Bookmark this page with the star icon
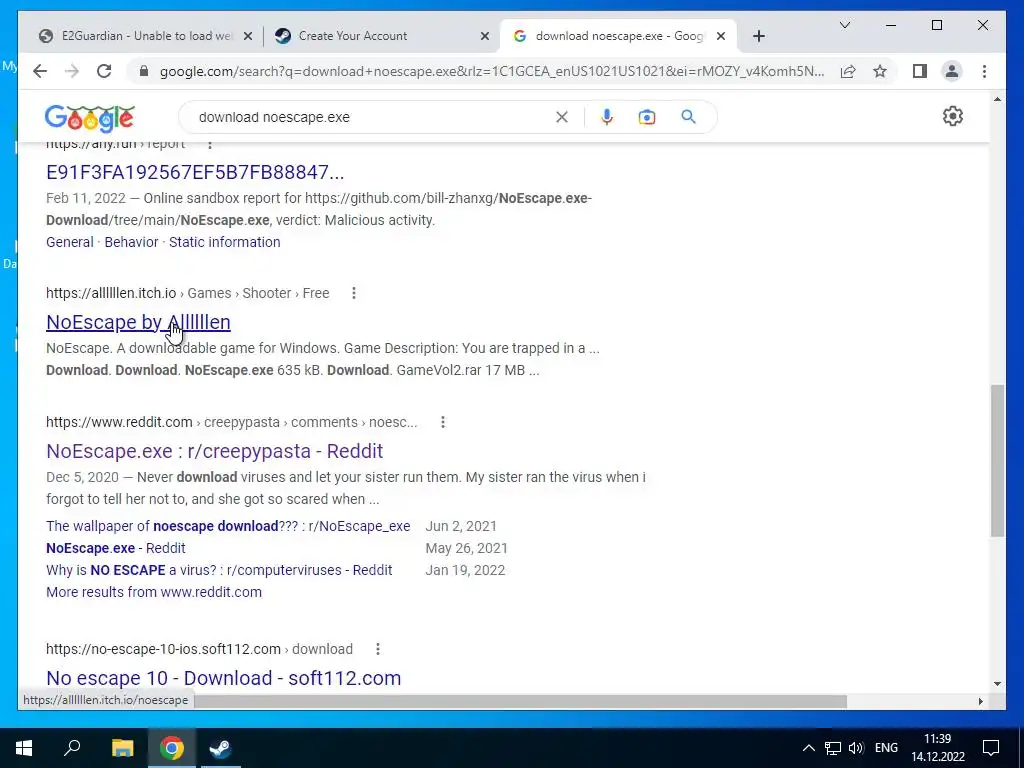Image resolution: width=1024 pixels, height=768 pixels. [880, 71]
